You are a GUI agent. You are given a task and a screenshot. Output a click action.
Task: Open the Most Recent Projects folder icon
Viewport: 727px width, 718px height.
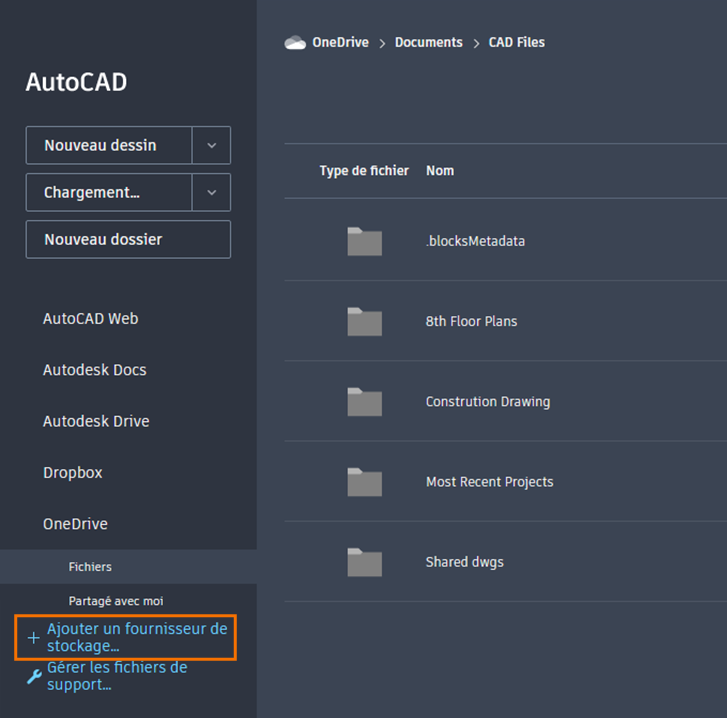point(364,482)
